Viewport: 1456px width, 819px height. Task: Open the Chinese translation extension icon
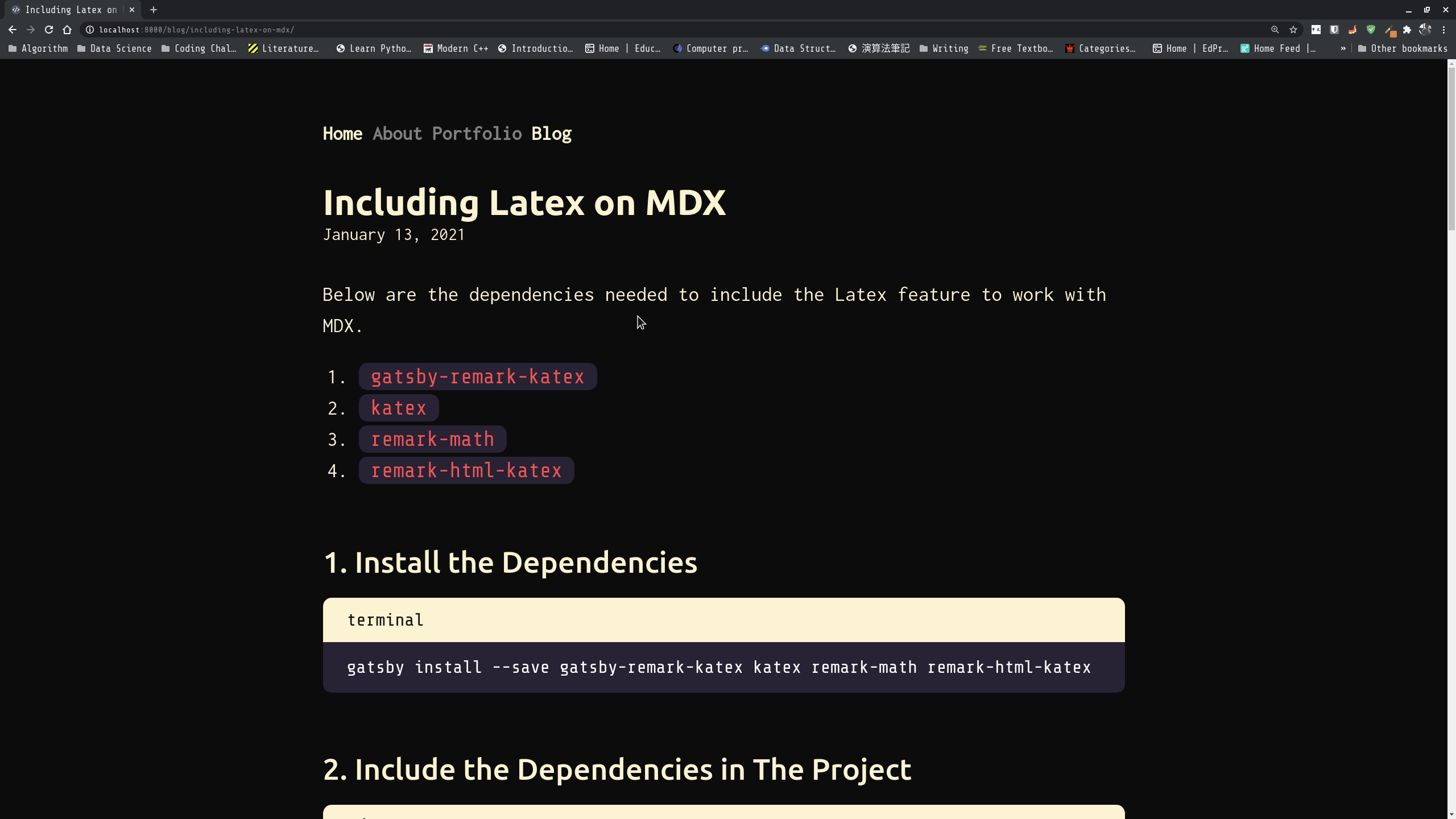click(1316, 30)
